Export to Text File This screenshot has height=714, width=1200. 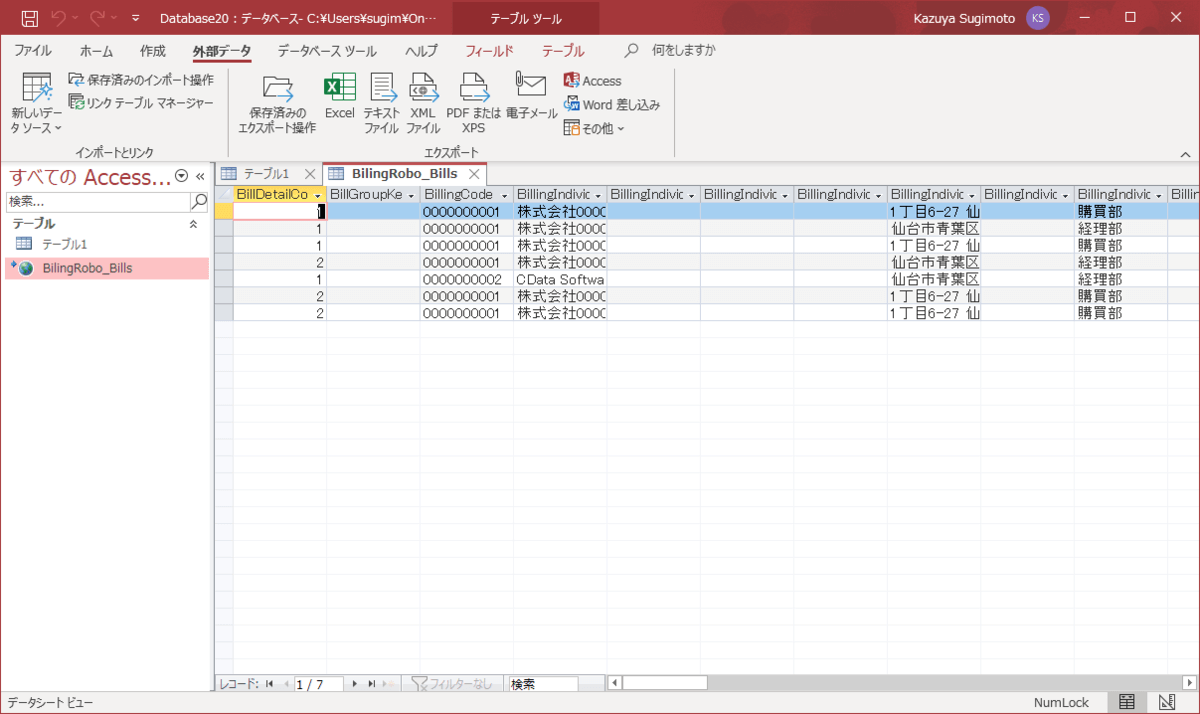point(381,104)
